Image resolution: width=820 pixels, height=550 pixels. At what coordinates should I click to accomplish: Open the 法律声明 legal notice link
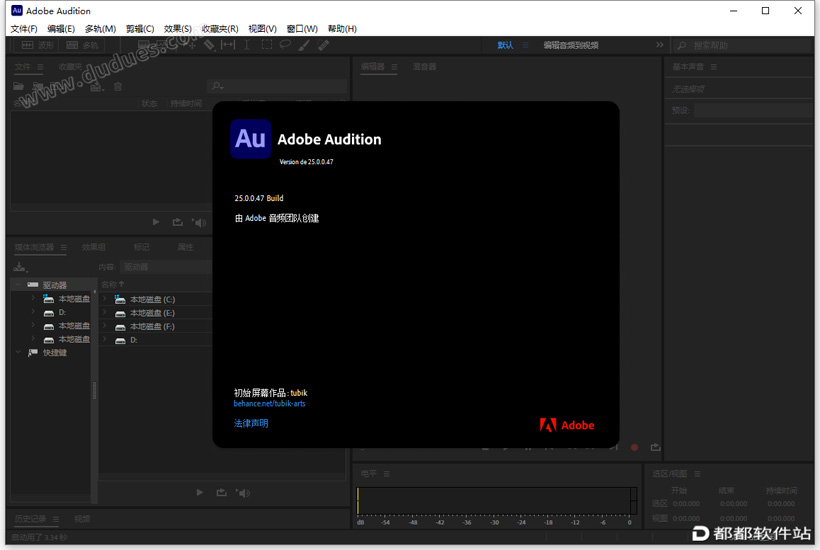click(251, 423)
